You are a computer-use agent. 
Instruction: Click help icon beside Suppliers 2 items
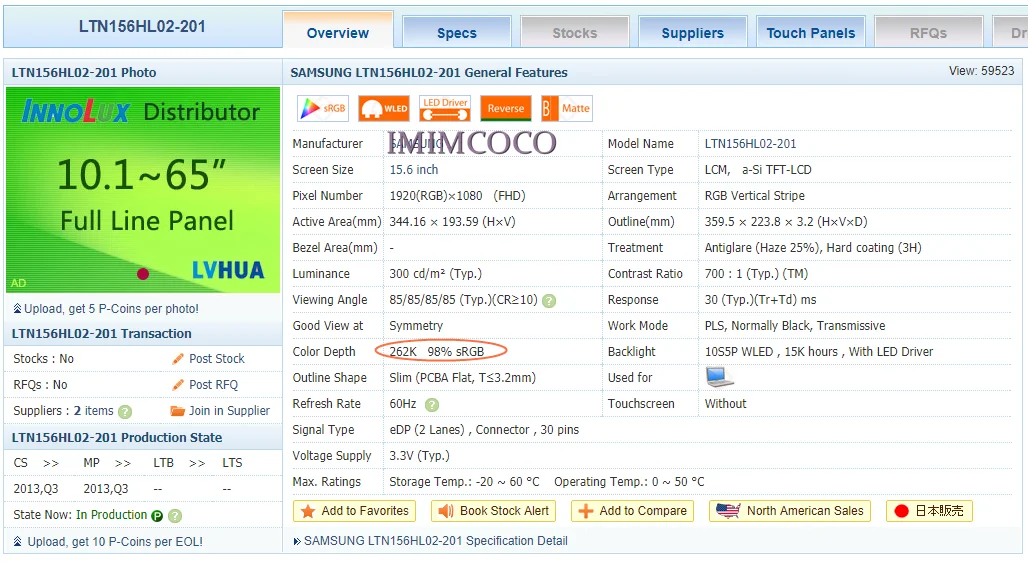(125, 412)
